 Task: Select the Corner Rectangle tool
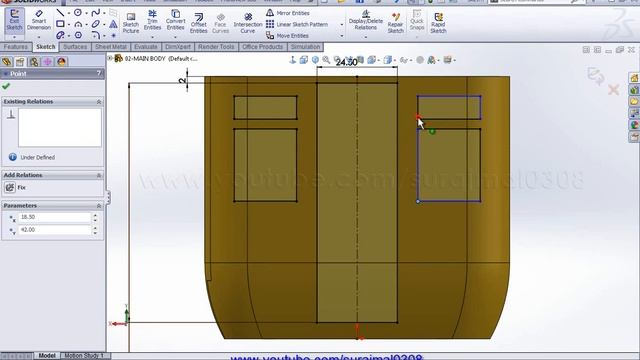click(x=60, y=24)
